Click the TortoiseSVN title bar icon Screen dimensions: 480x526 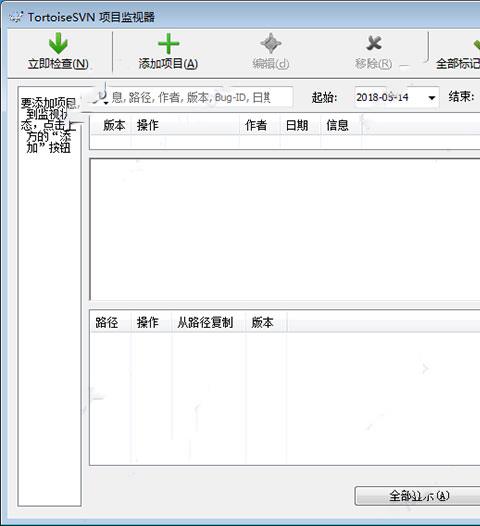point(16,17)
